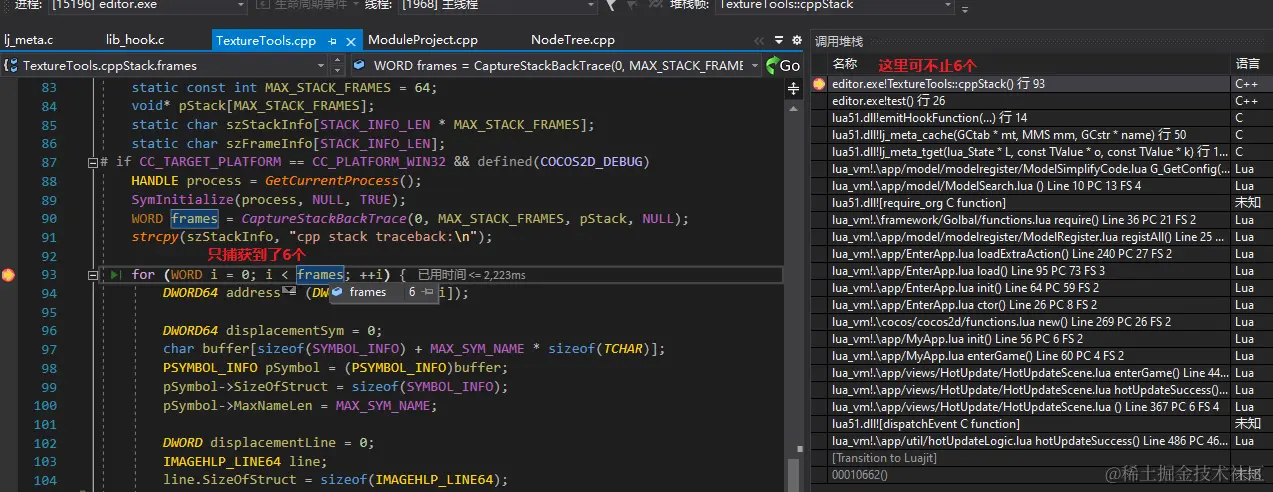
Task: Open the thread dropdown showing [1968]
Action: (x=500, y=5)
